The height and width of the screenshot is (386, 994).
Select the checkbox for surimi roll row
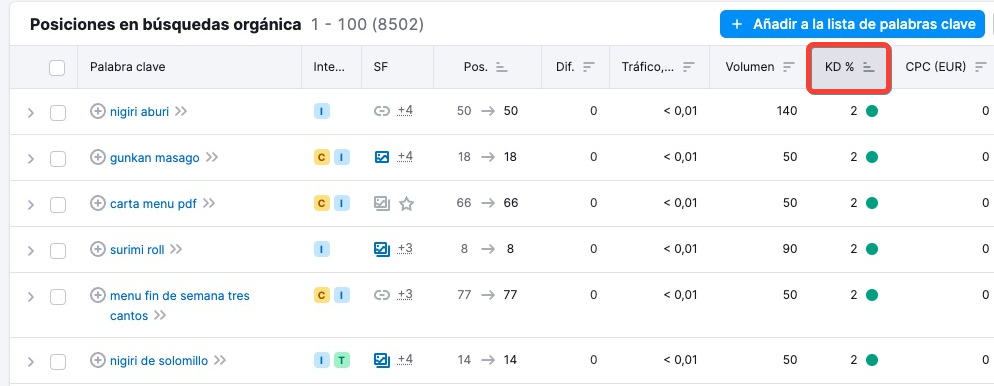(58, 251)
